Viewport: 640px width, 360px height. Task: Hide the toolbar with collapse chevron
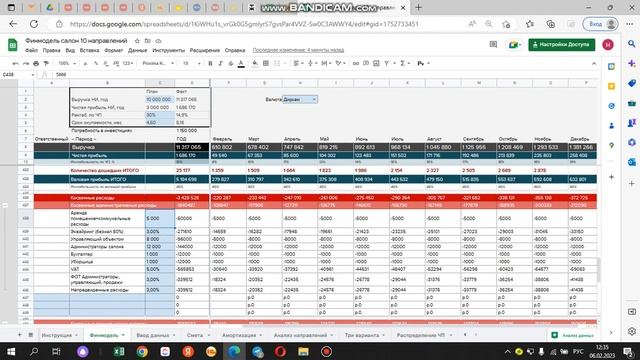[x=594, y=64]
